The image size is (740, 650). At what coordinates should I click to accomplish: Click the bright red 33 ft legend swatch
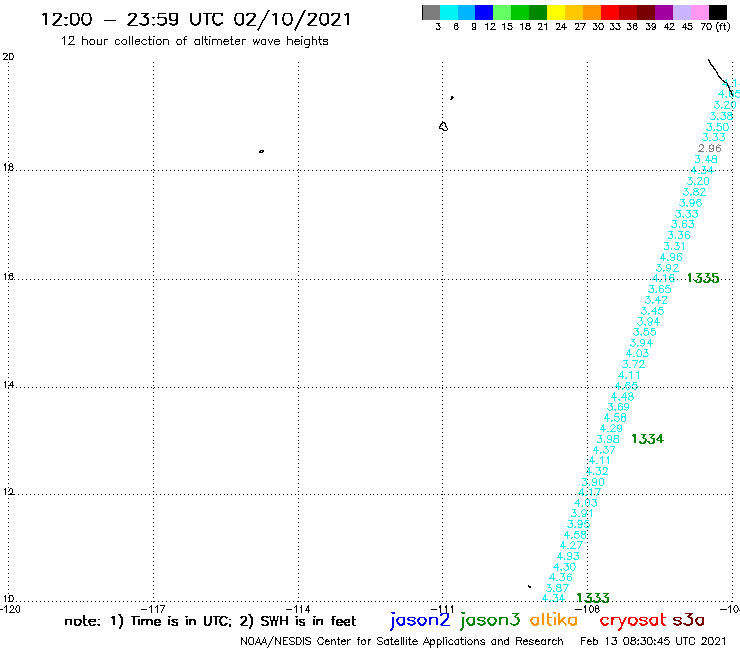click(x=609, y=12)
